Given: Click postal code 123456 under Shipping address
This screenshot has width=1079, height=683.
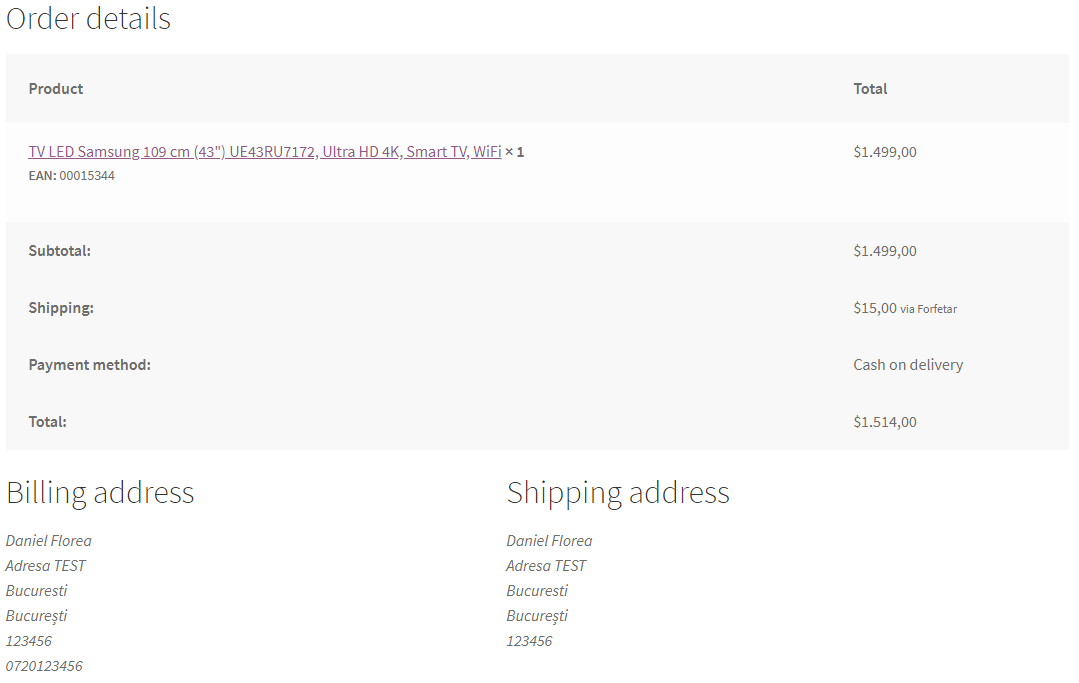Looking at the screenshot, I should pos(529,641).
